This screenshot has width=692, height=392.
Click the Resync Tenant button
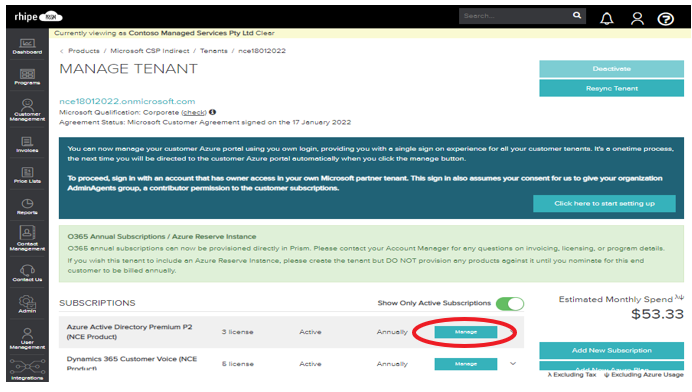tap(611, 88)
